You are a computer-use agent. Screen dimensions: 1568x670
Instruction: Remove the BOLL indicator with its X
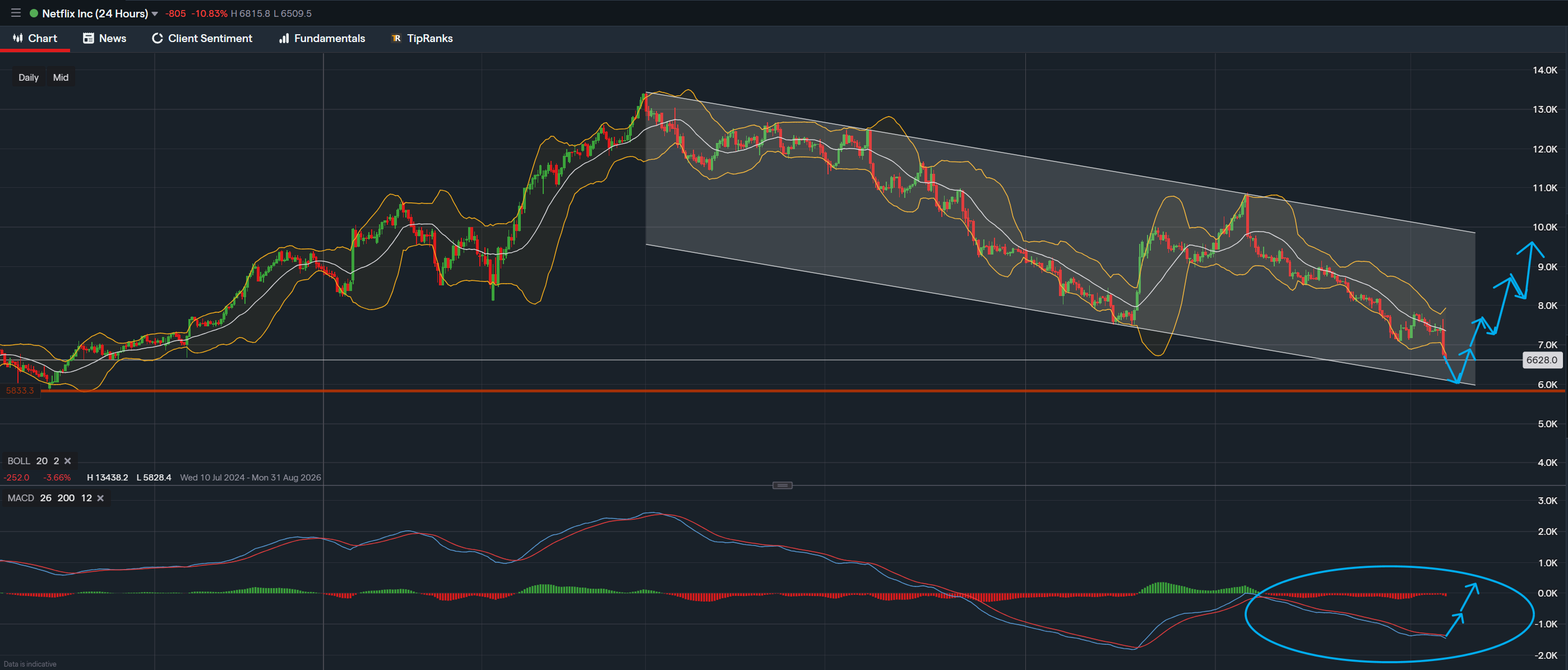point(68,461)
